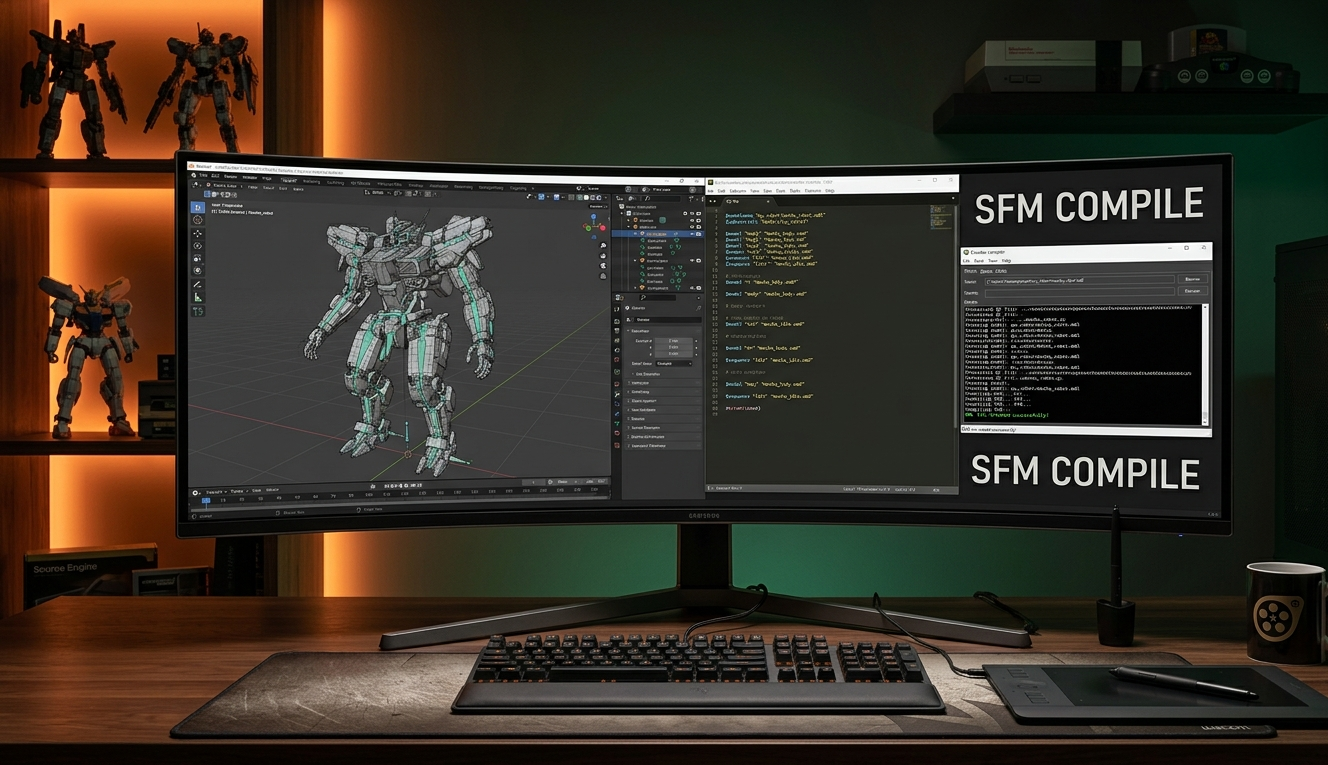
Task: Toggle camera view icon in viewport
Action: click(x=603, y=266)
